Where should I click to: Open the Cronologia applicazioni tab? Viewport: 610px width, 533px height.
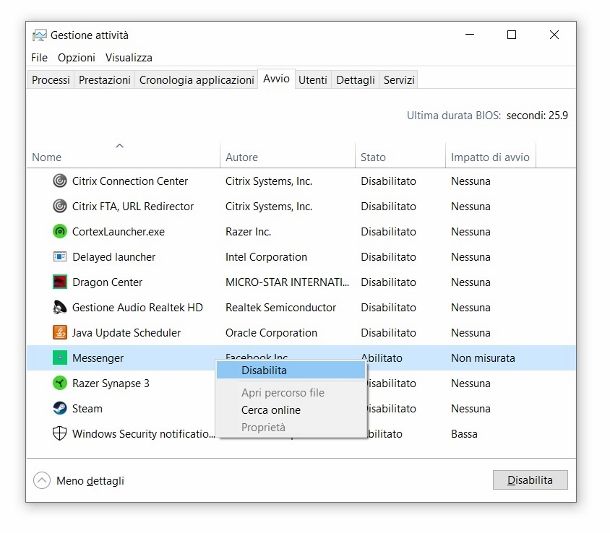pyautogui.click(x=196, y=80)
